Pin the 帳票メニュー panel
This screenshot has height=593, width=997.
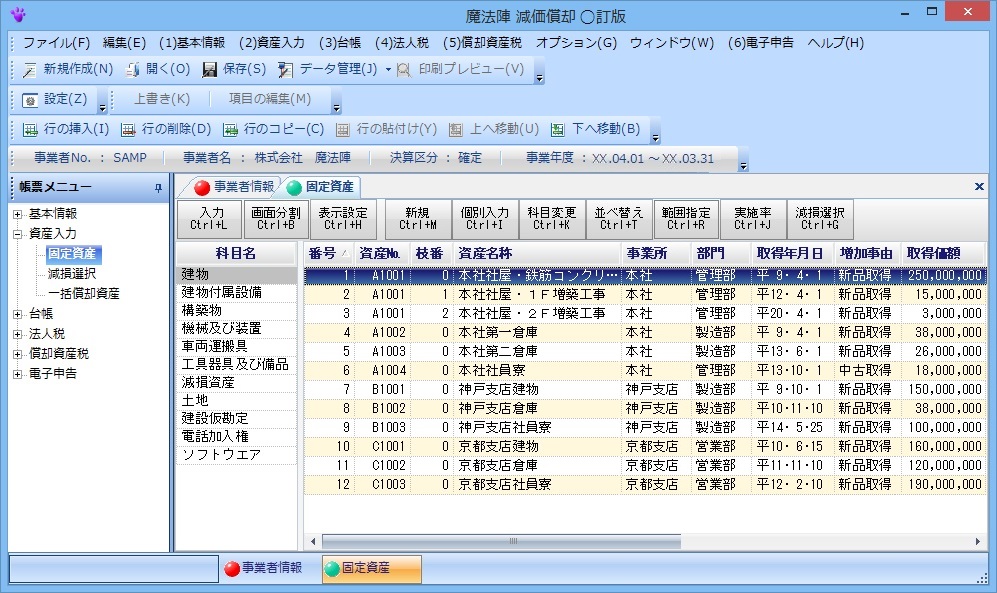click(157, 188)
